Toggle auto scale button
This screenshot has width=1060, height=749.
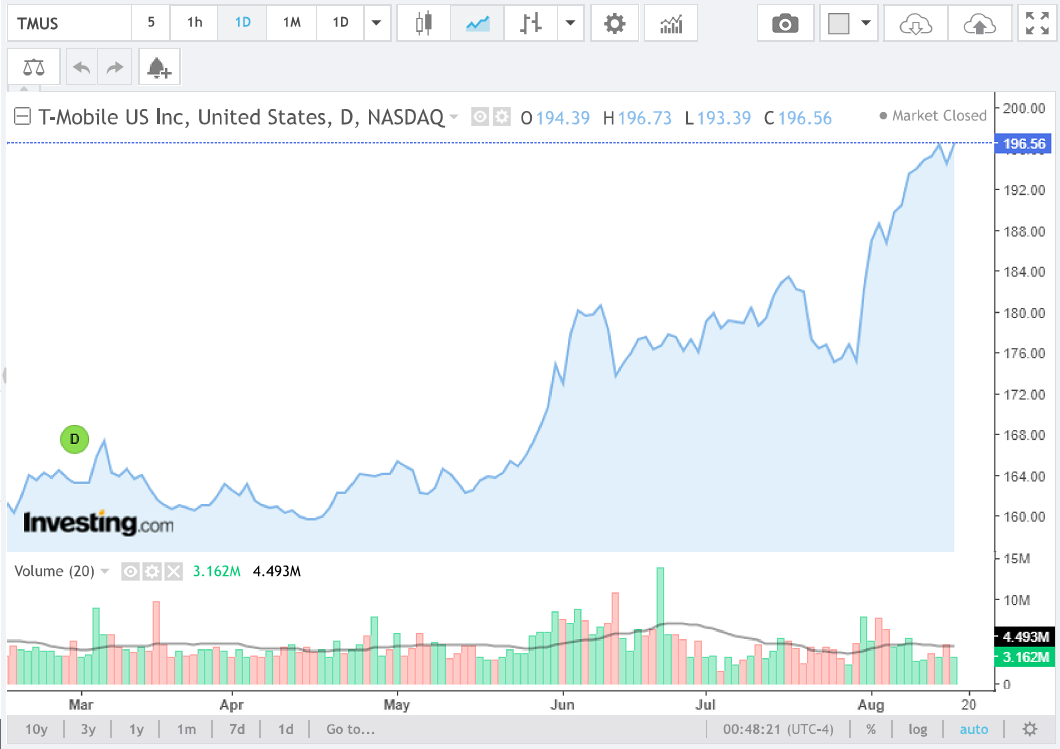click(x=973, y=729)
